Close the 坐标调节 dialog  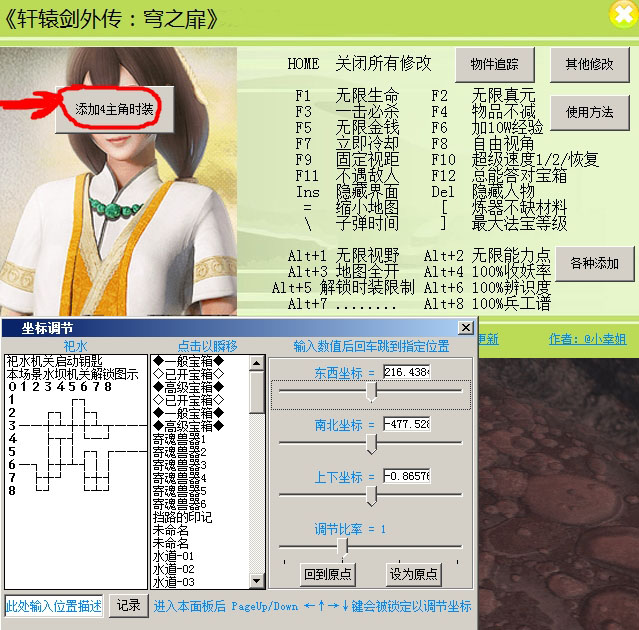coord(466,328)
